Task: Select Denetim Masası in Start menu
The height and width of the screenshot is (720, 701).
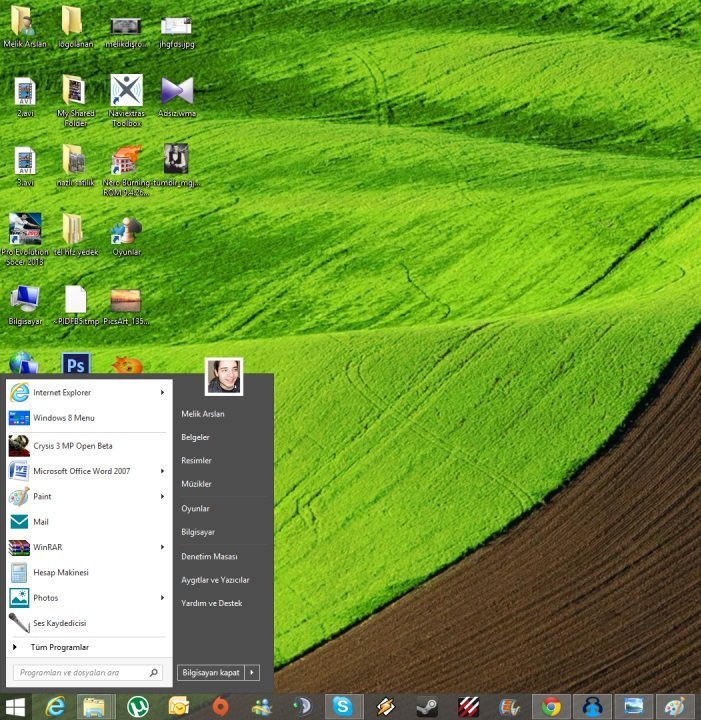Action: pos(209,556)
